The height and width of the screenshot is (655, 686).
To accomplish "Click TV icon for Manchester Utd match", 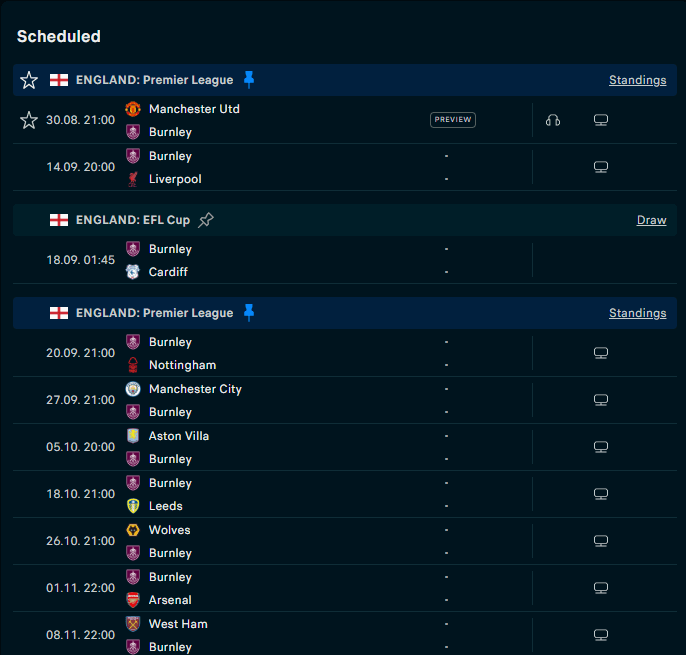I will point(601,120).
